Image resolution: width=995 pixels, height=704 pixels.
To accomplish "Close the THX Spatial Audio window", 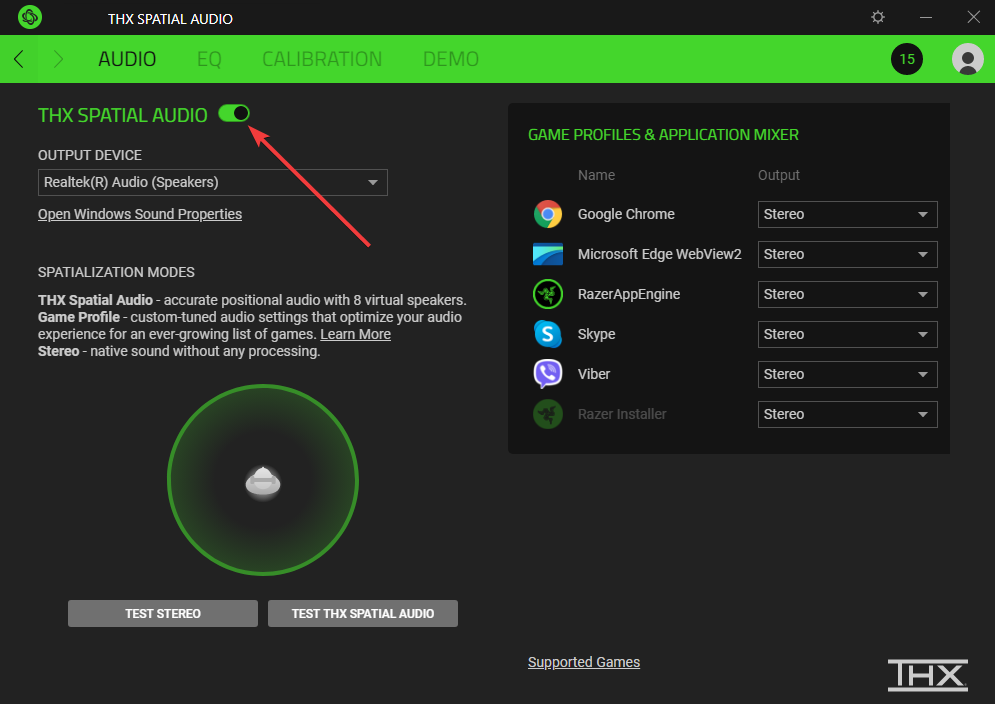I will coord(973,17).
